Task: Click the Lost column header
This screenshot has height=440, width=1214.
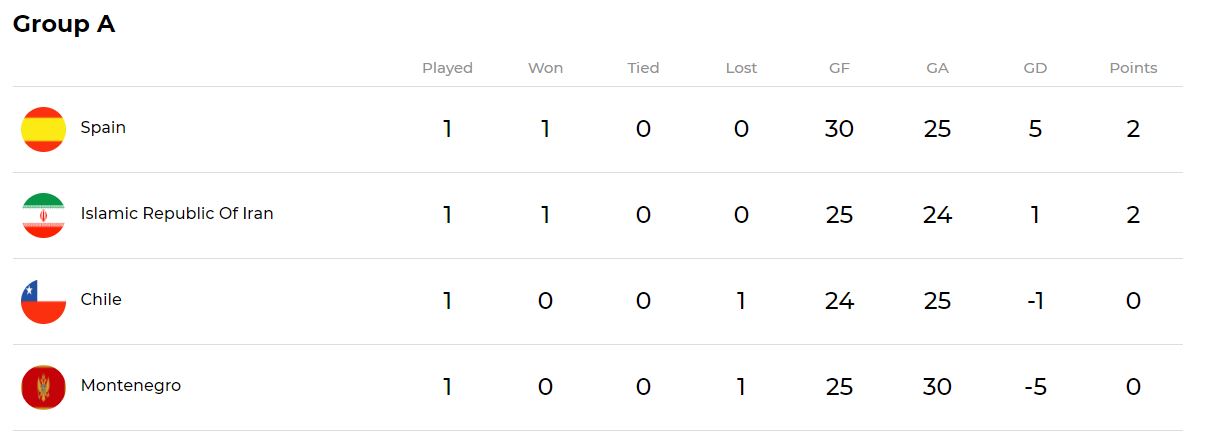Action: pyautogui.click(x=741, y=68)
